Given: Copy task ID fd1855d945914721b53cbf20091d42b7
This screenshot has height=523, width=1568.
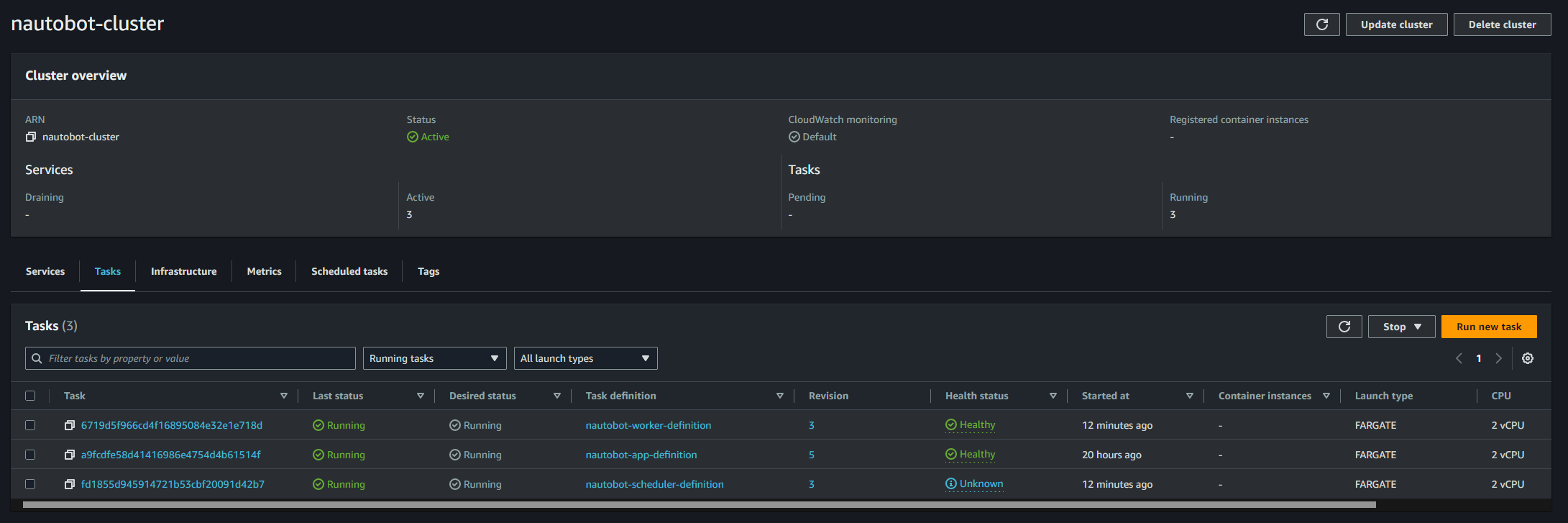Looking at the screenshot, I should tap(69, 484).
